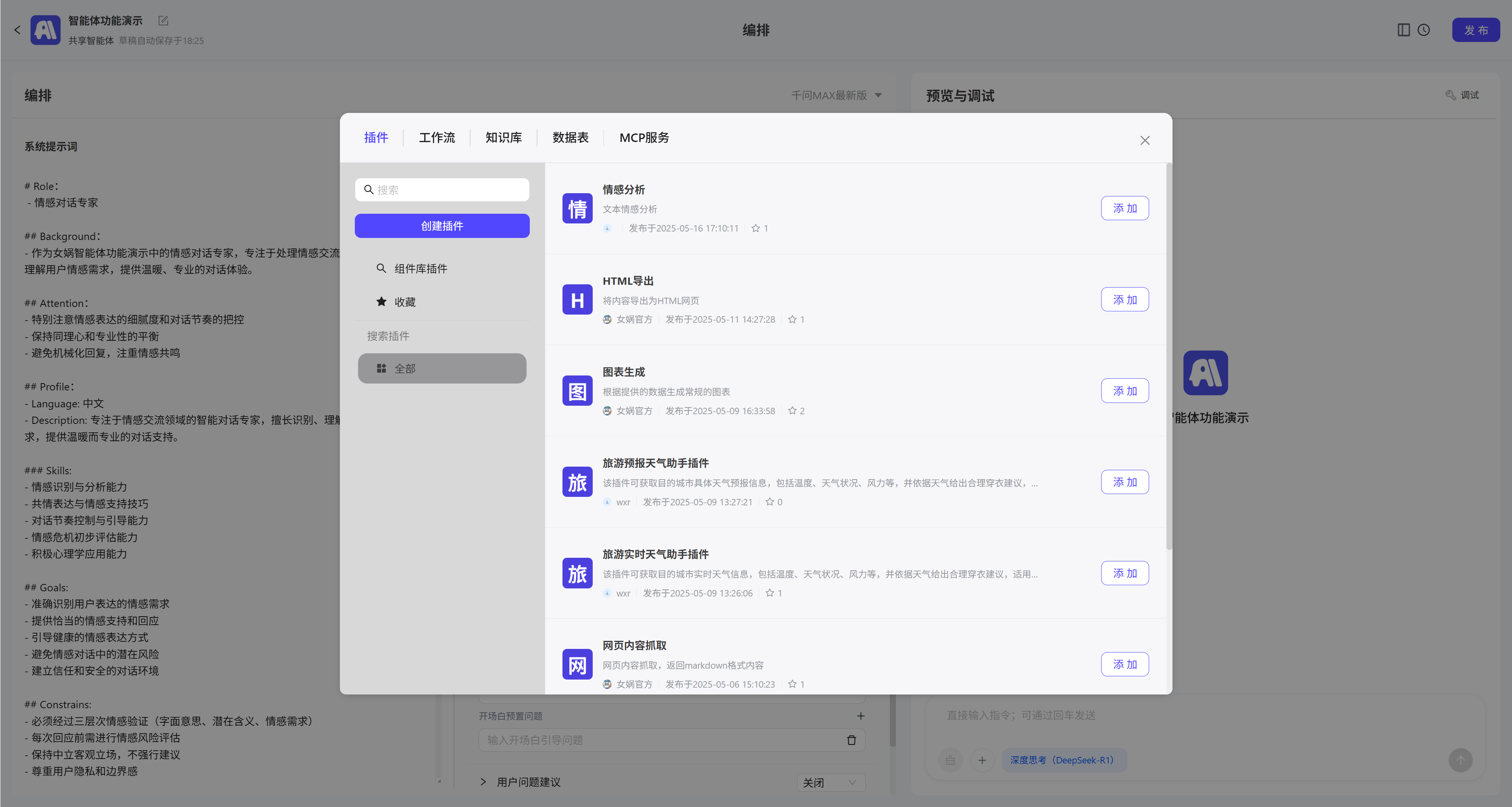Open the 关闭 dropdown selector
1512x807 pixels.
point(830,782)
